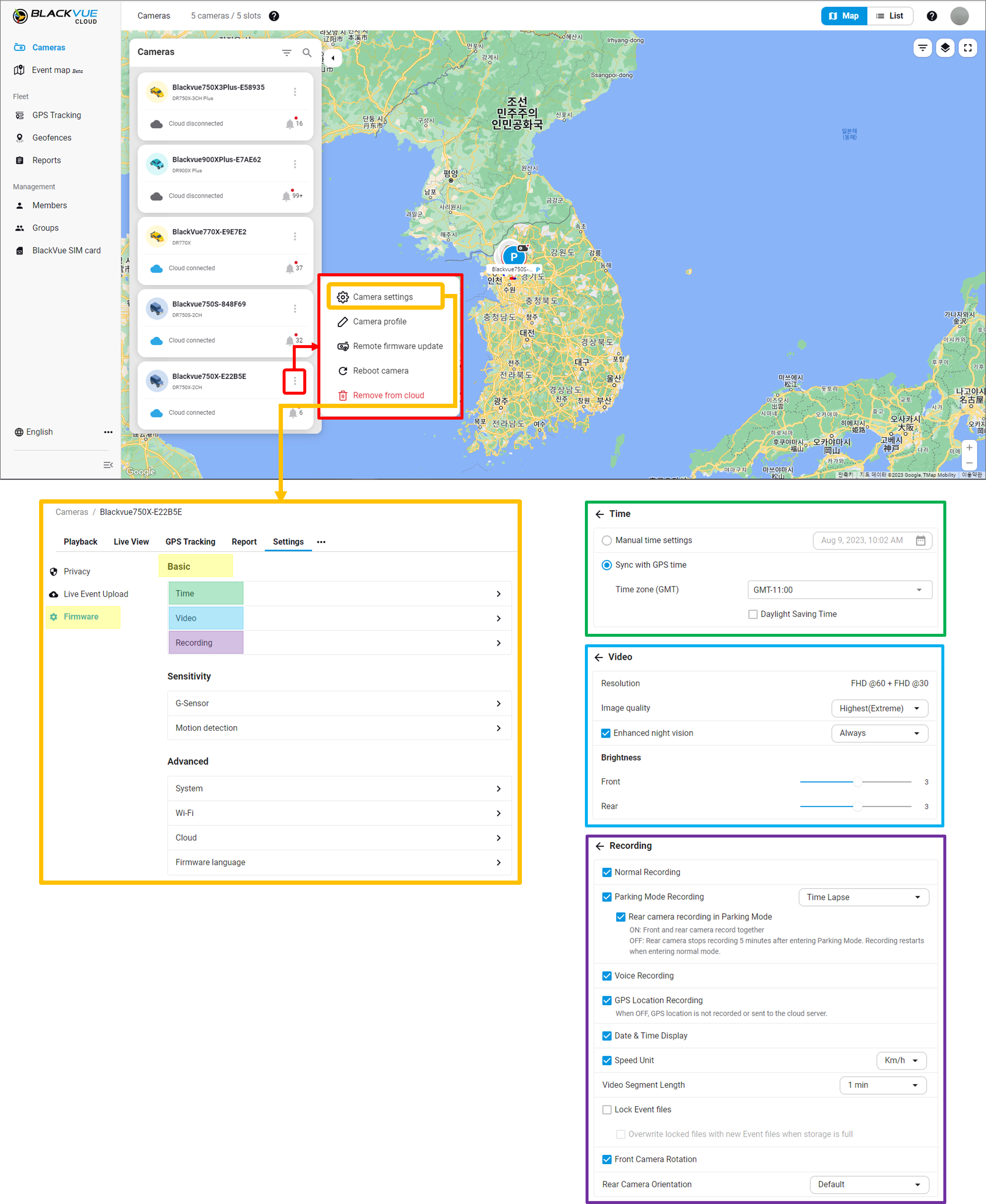Viewport: 986px width, 1204px height.
Task: Open Speed Unit Km/h dropdown
Action: point(901,1060)
